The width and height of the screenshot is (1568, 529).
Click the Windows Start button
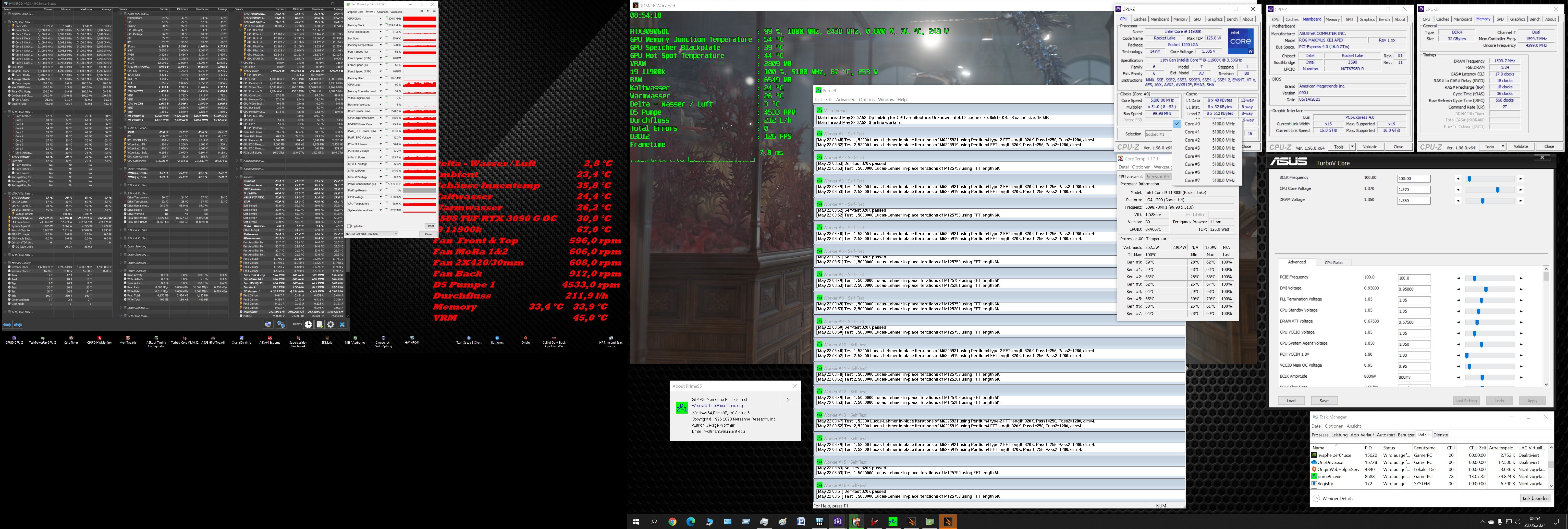636,522
